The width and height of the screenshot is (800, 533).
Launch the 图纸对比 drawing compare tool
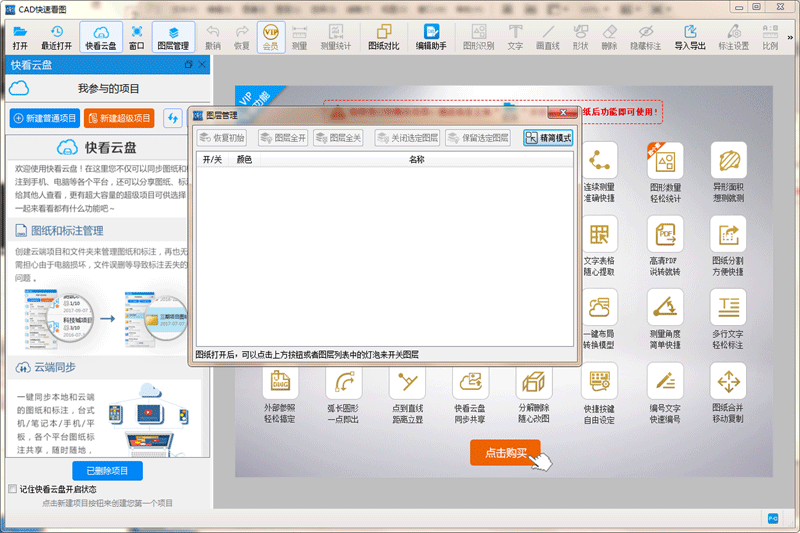tap(383, 38)
